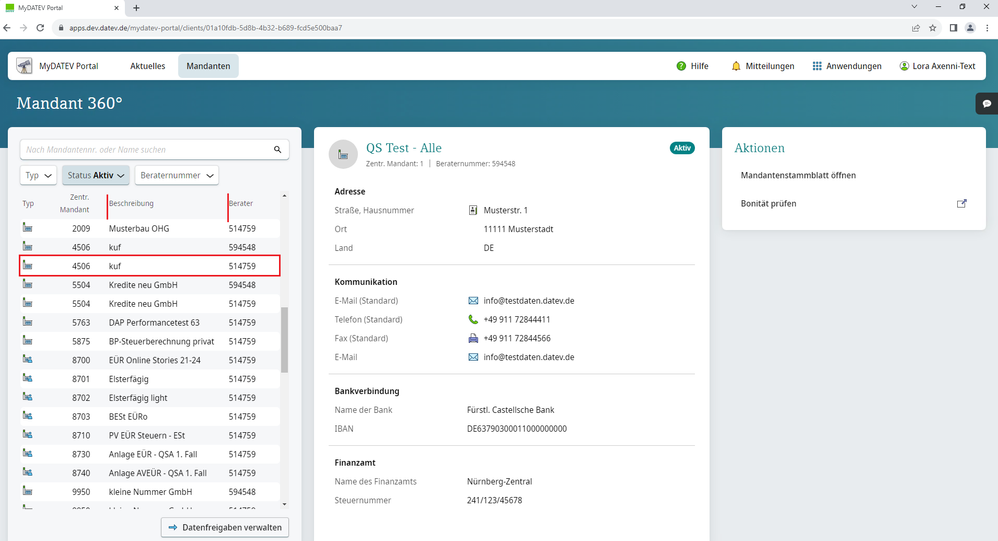Screen dimensions: 998x541
Task: Click the fax number +49 911 72844566
Action: [517, 338]
